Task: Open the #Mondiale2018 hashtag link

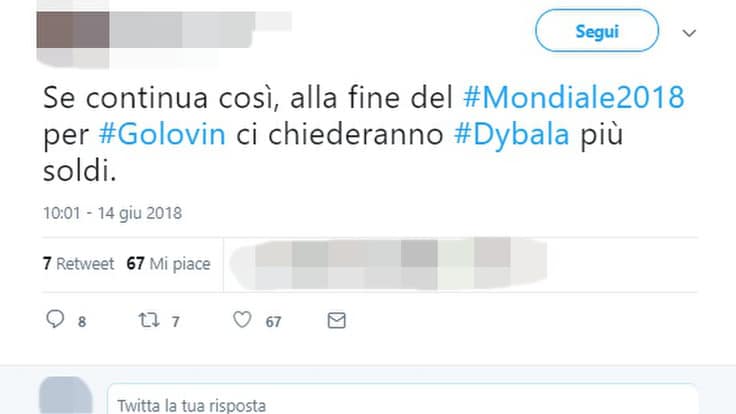Action: point(574,97)
